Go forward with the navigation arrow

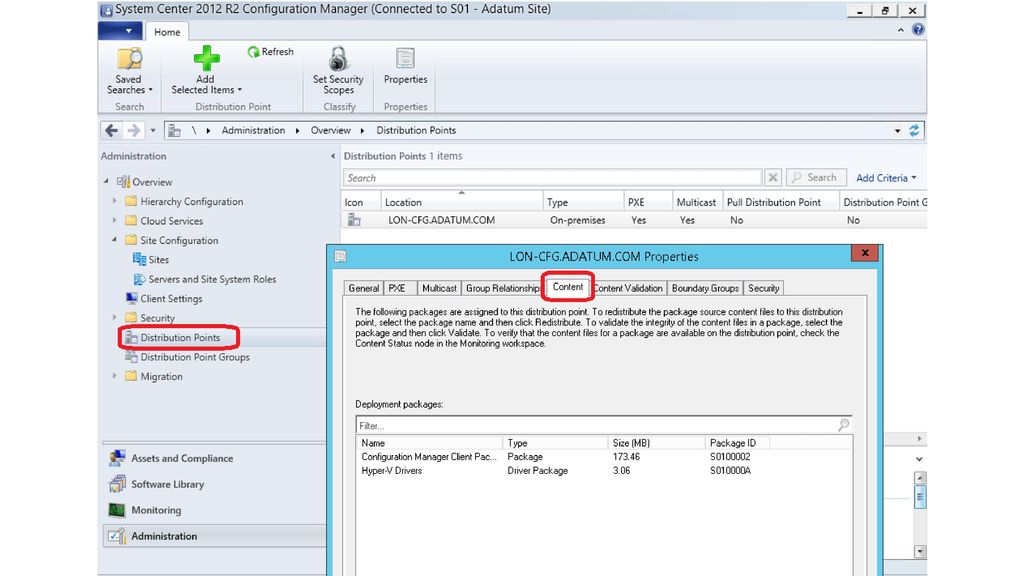coord(134,131)
